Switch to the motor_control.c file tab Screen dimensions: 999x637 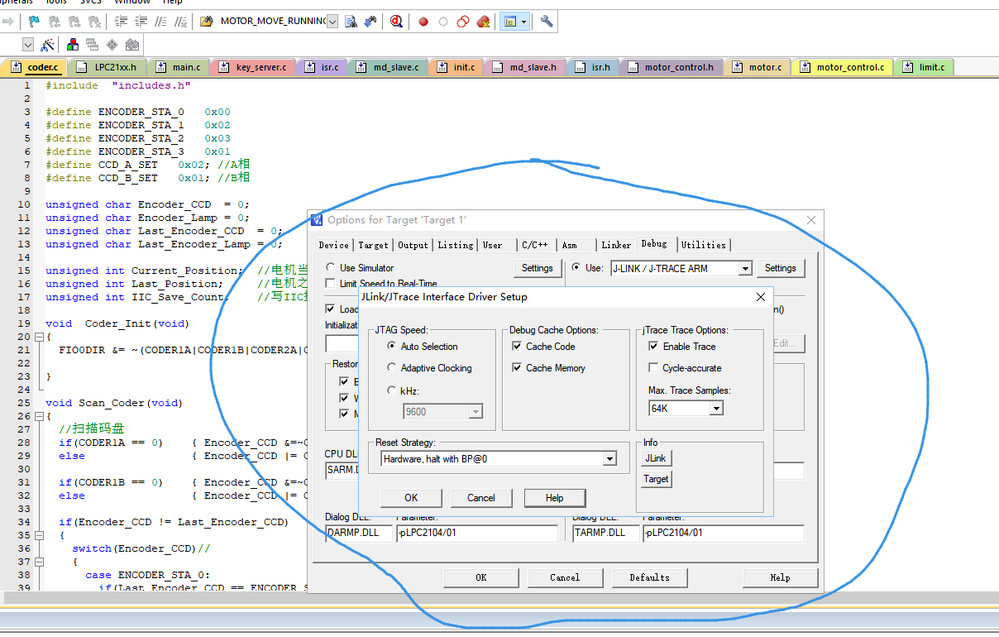(x=842, y=67)
